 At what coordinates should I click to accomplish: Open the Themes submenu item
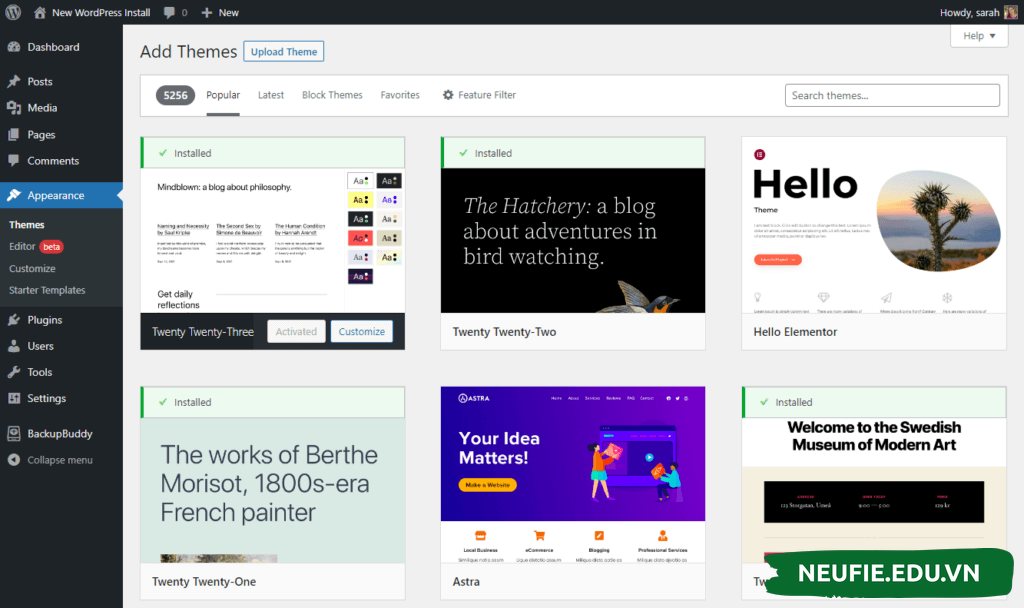coord(27,225)
